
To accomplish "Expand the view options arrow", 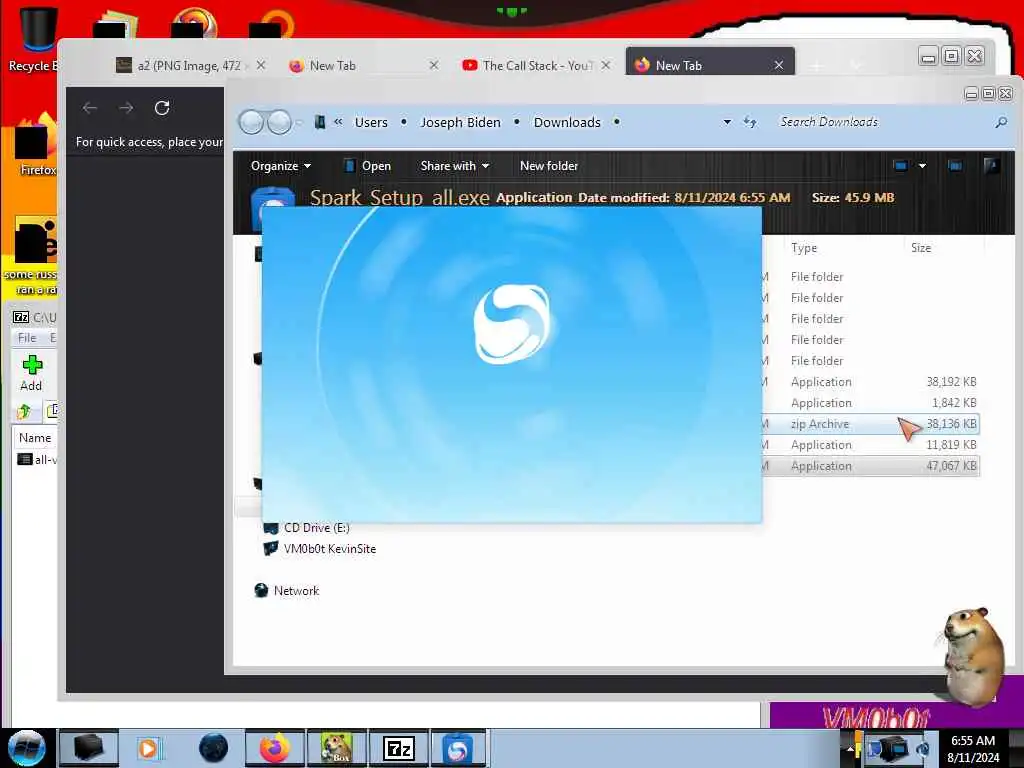I will pos(922,166).
